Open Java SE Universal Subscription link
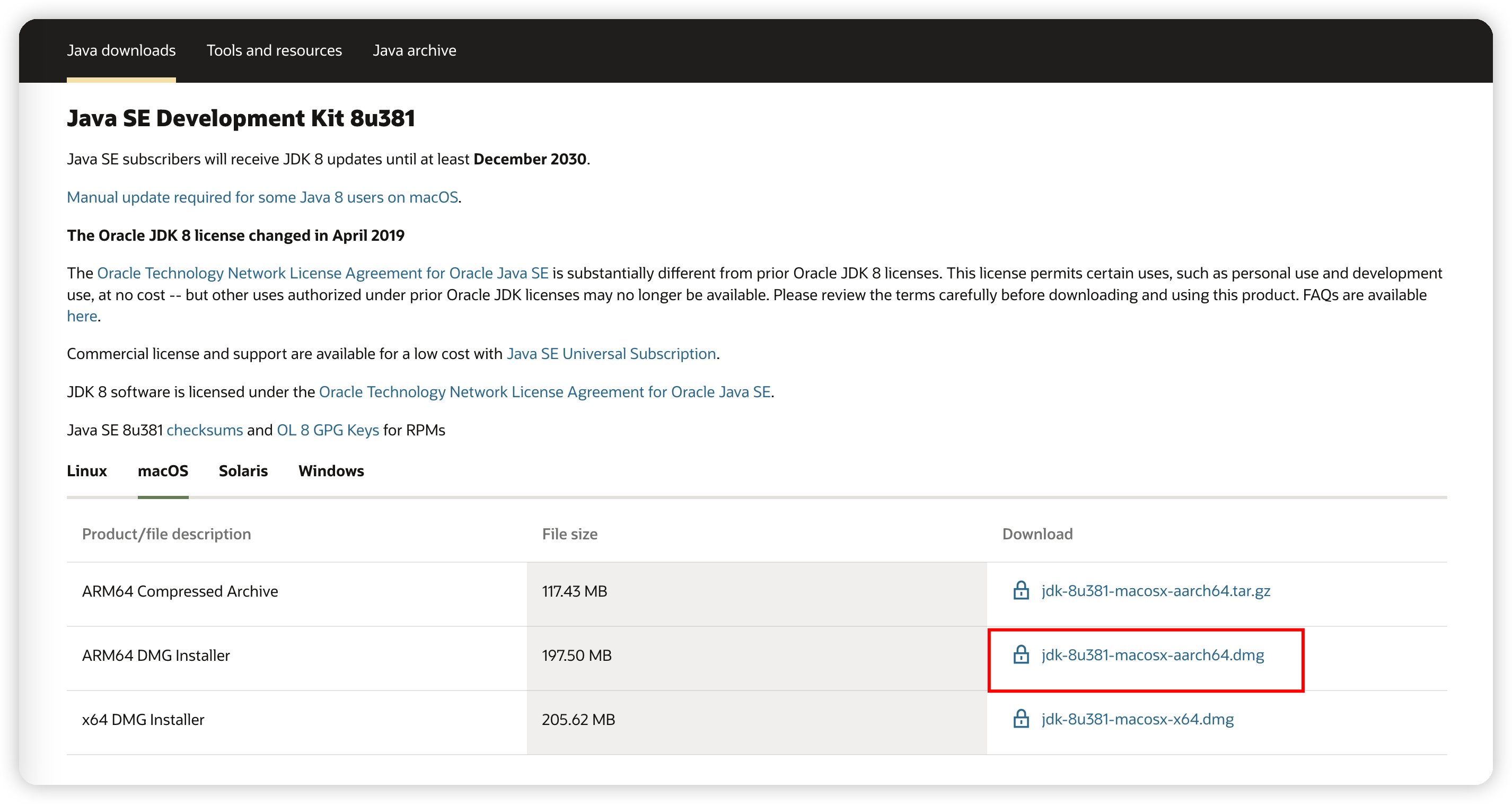This screenshot has width=1512, height=804. 611,354
